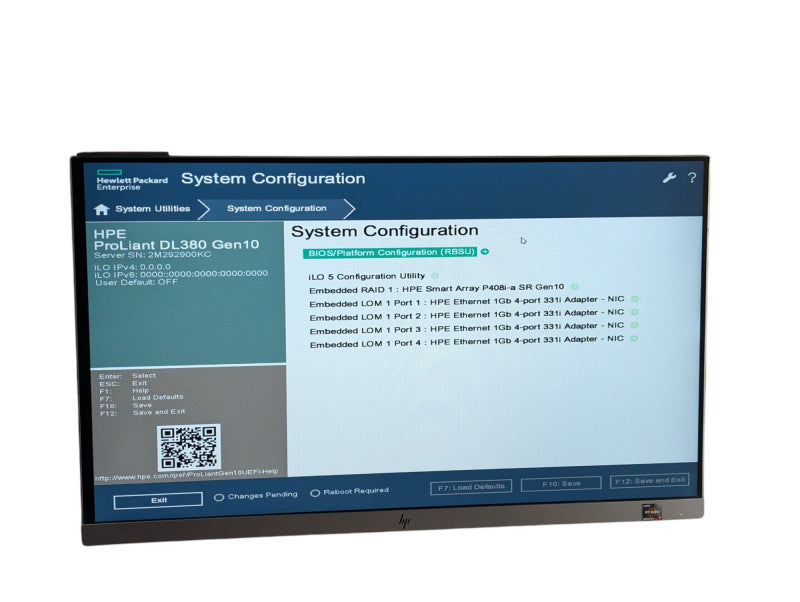Click the QR code help image

[189, 447]
